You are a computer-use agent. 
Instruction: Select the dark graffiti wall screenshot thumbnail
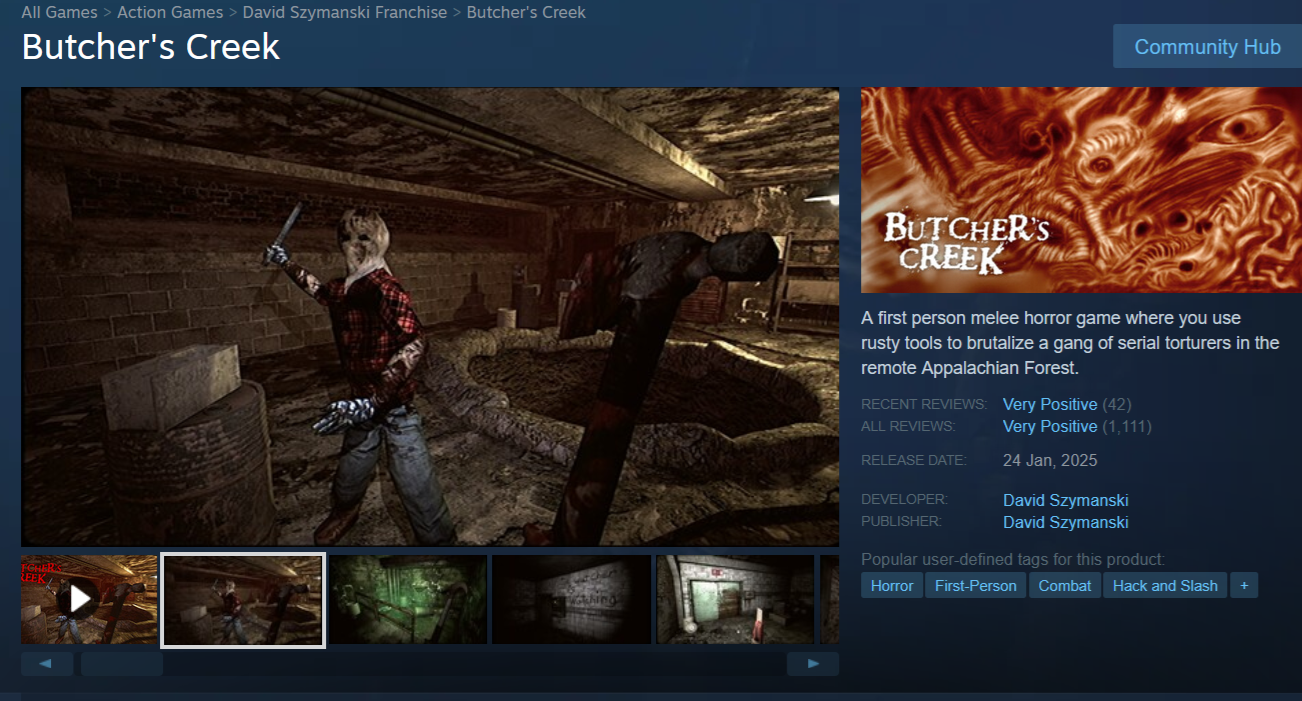(x=572, y=599)
